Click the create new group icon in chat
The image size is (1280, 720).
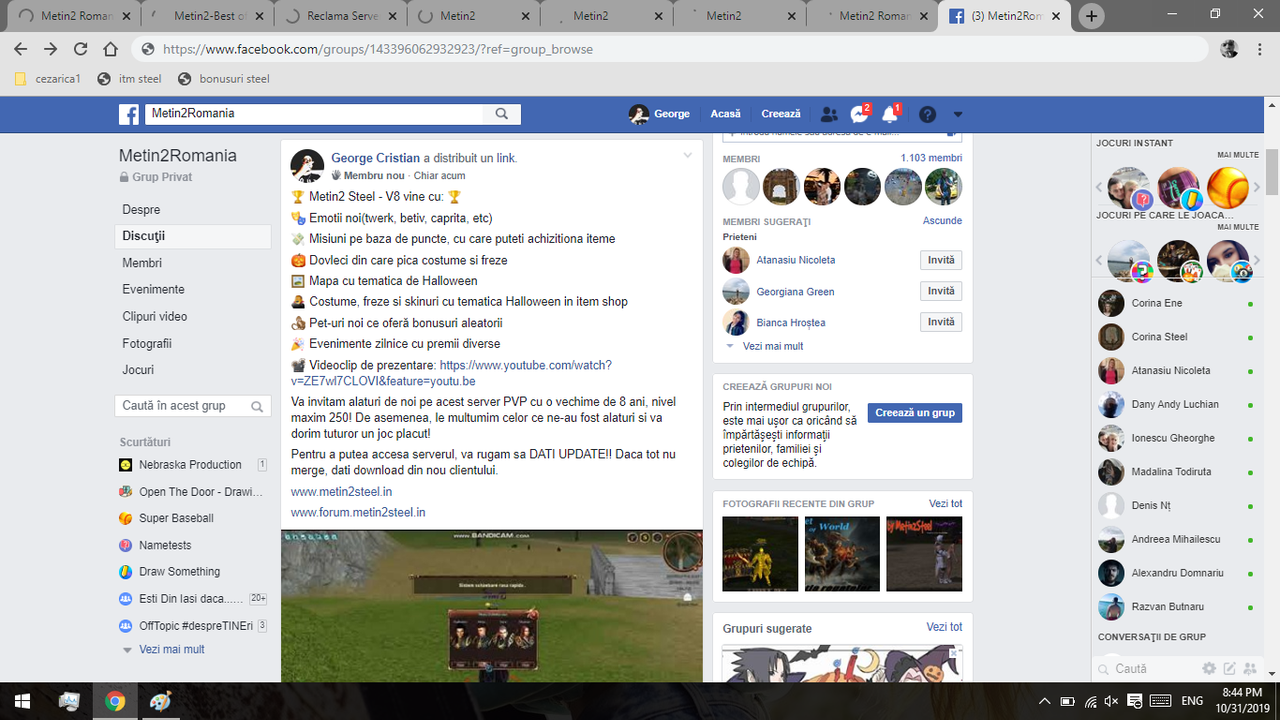pyautogui.click(x=1249, y=668)
